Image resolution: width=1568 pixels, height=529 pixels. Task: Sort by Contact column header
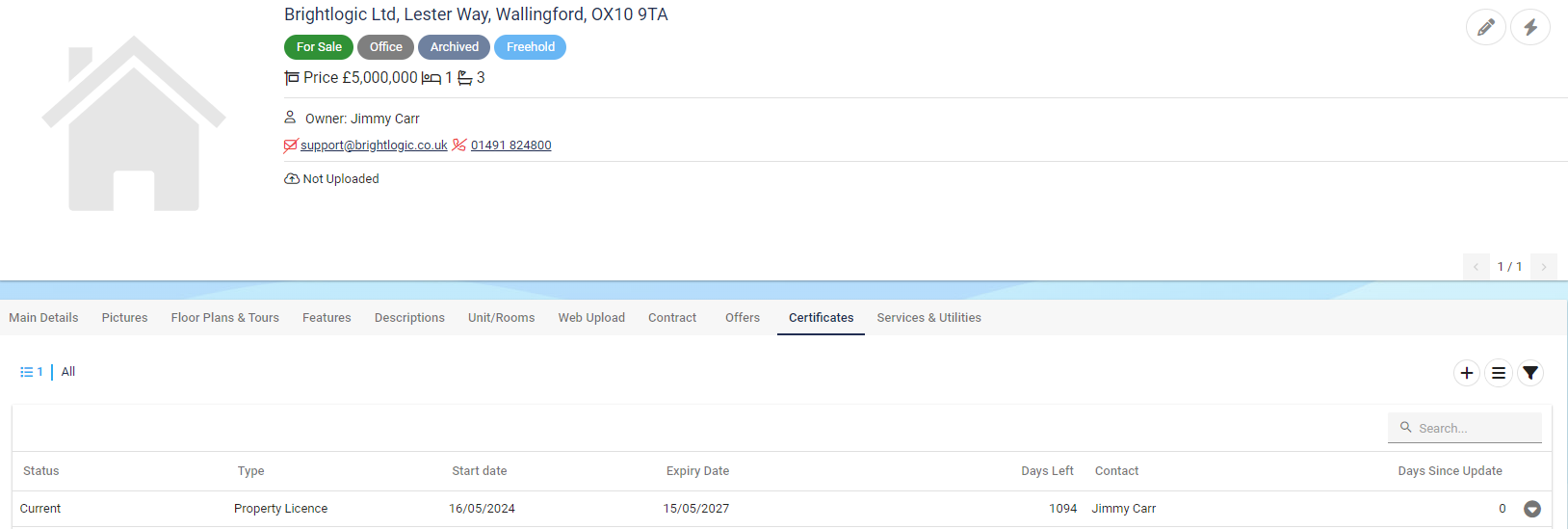click(1117, 471)
